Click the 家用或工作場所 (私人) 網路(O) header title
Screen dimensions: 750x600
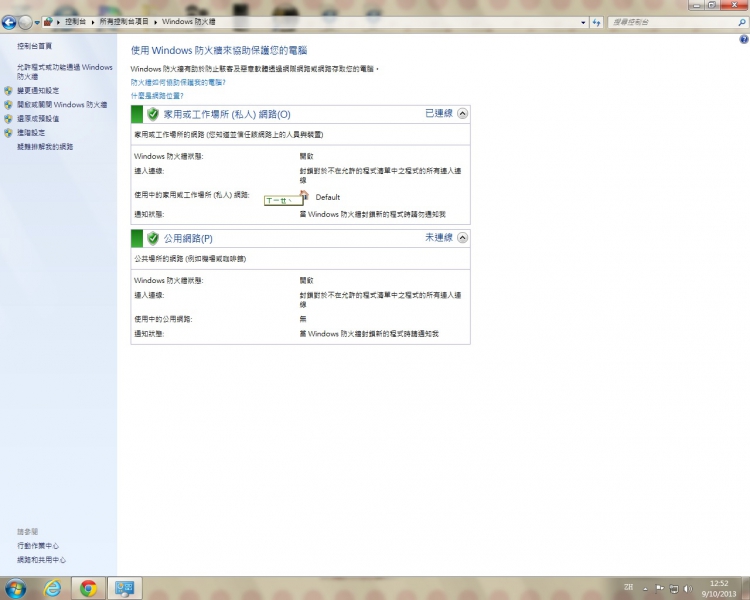[227, 114]
